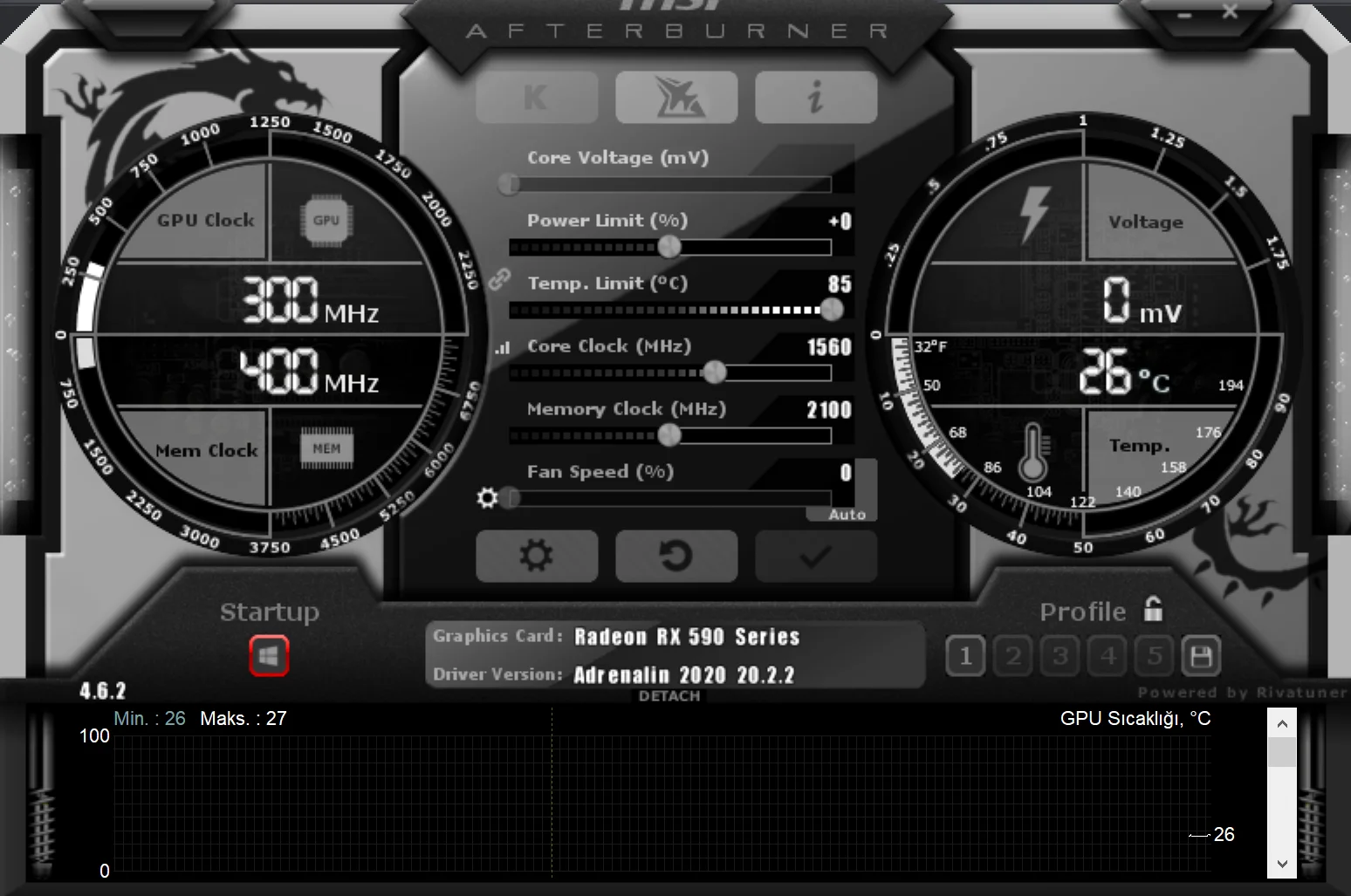1351x896 pixels.
Task: Click the "Powered by Rivatuner" text
Action: click(1243, 693)
